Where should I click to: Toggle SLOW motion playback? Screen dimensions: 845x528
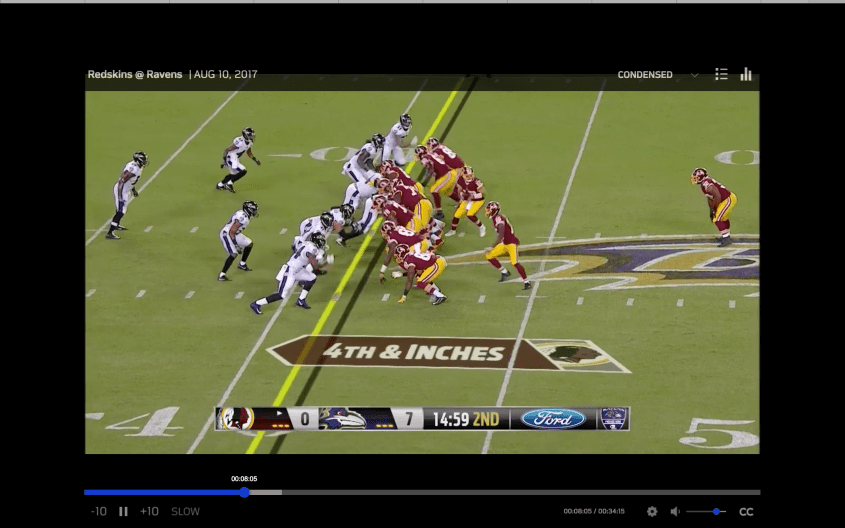click(185, 511)
